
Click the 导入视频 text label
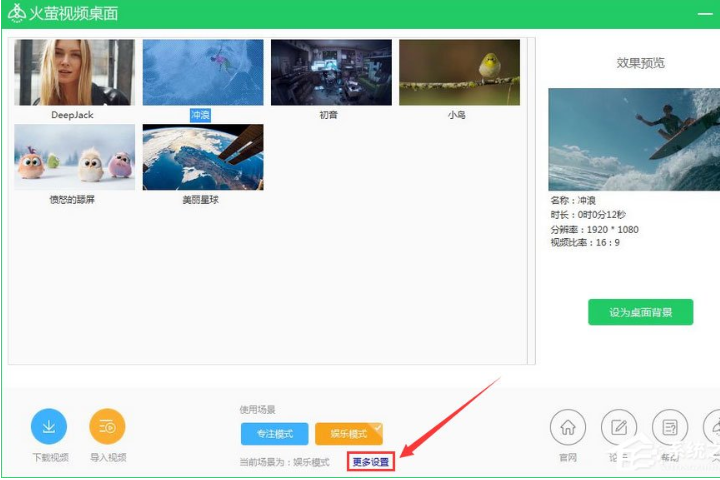[x=108, y=457]
